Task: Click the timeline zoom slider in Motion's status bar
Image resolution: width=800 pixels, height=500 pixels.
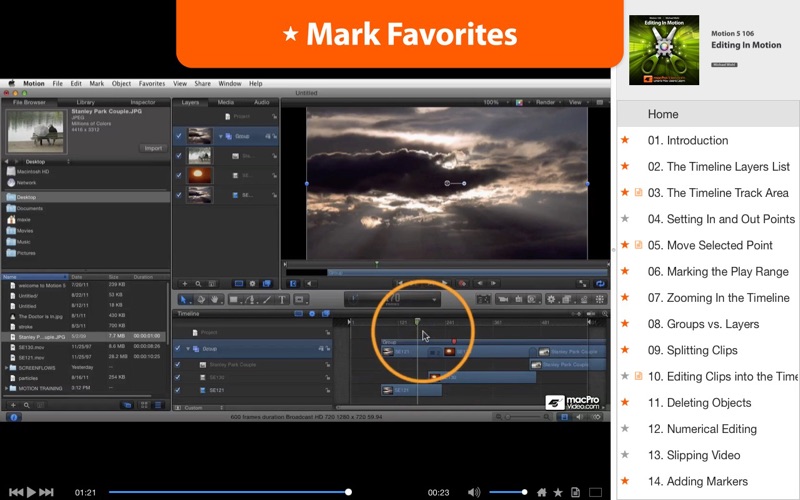Action: [522, 417]
